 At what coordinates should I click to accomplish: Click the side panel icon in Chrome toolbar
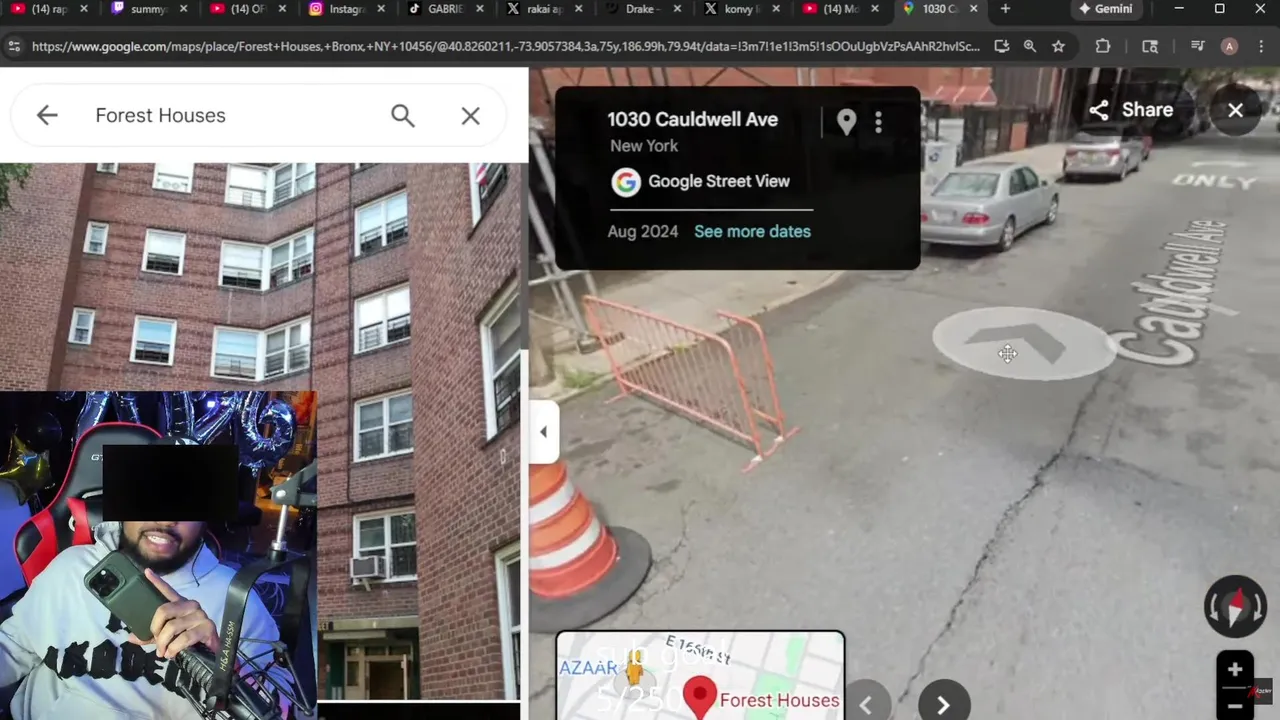click(1150, 46)
